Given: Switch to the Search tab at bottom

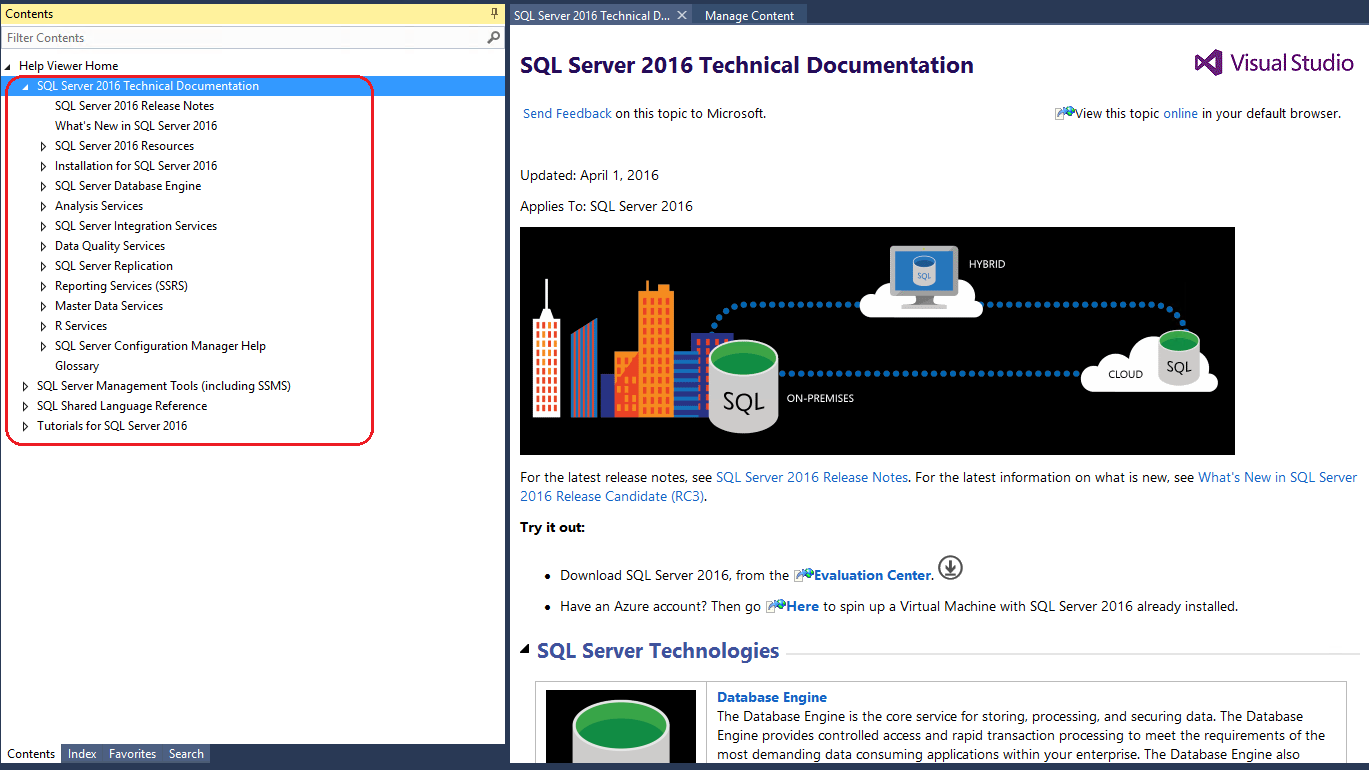Looking at the screenshot, I should click(186, 754).
